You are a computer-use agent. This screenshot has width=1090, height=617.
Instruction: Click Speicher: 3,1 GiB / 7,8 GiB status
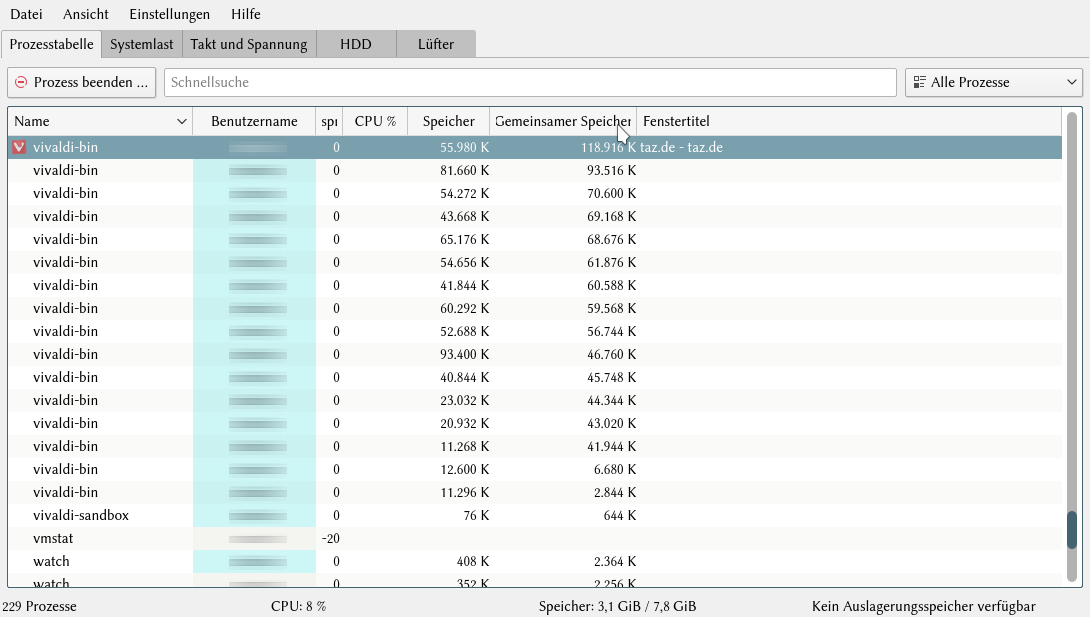617,606
